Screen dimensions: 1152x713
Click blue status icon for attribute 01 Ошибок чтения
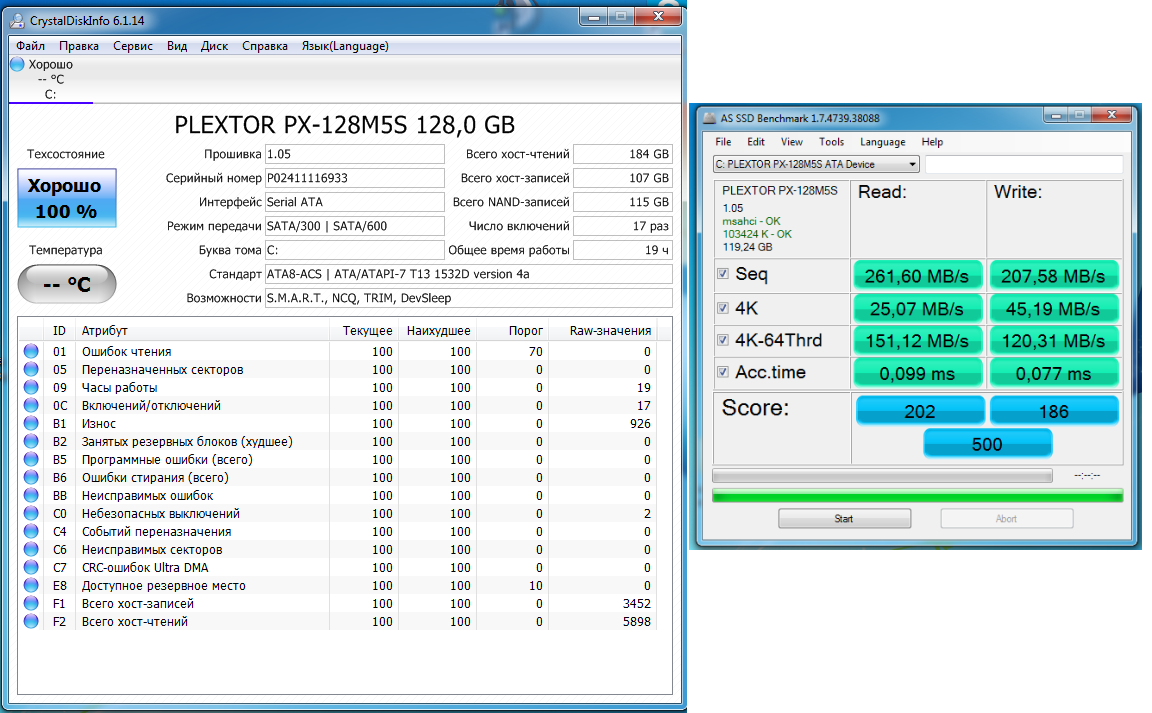click(31, 351)
